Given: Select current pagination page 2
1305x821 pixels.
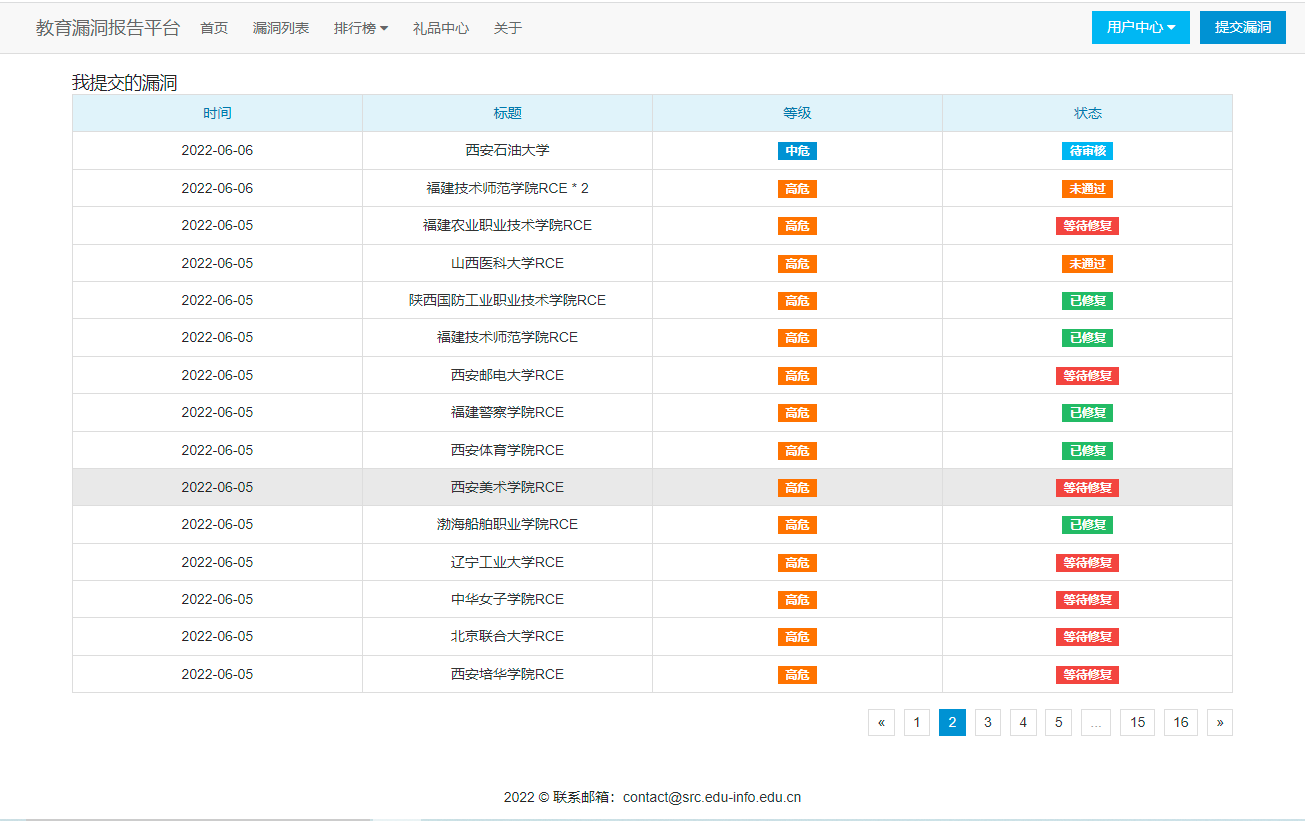Looking at the screenshot, I should 952,722.
